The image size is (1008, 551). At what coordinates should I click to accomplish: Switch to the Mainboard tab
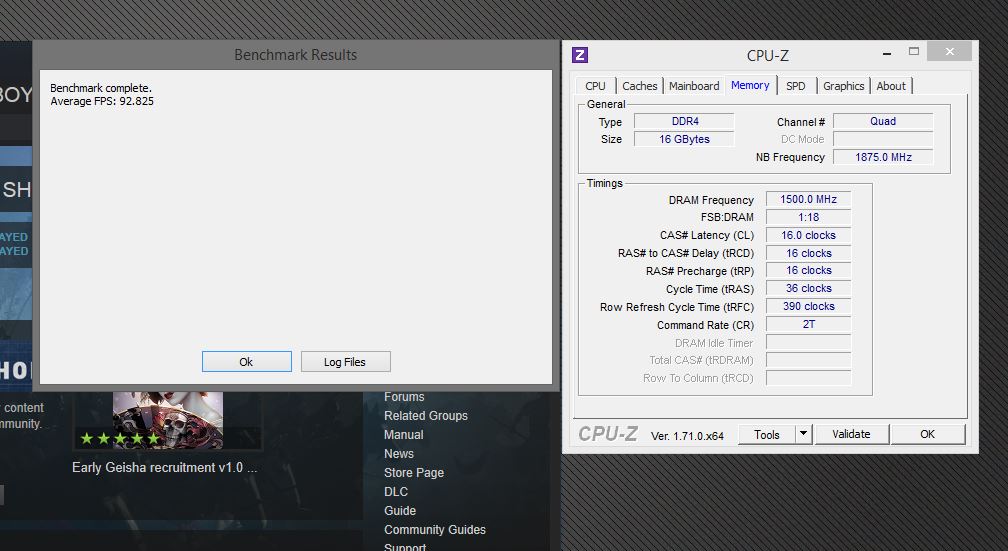[694, 86]
